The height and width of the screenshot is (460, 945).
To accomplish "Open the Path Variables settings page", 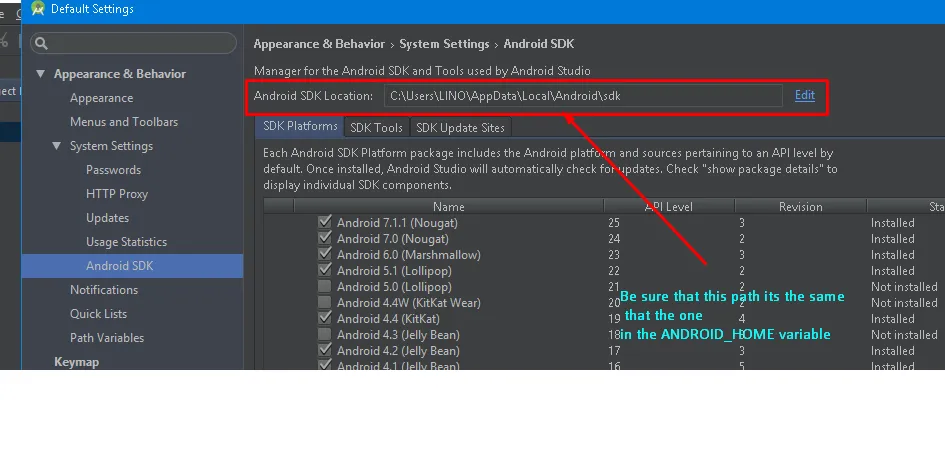I will (107, 338).
